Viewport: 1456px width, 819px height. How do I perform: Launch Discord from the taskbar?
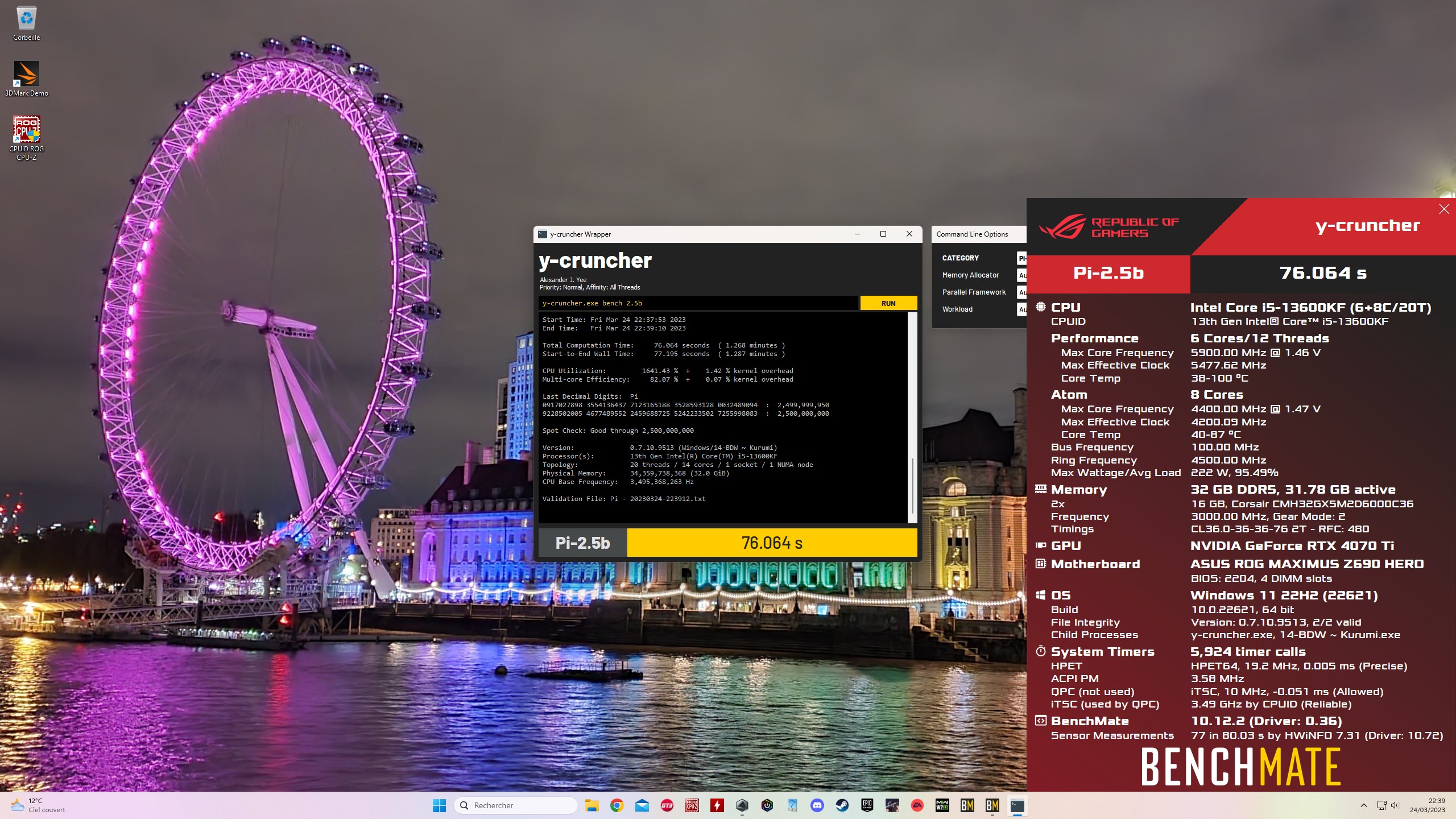click(x=817, y=805)
